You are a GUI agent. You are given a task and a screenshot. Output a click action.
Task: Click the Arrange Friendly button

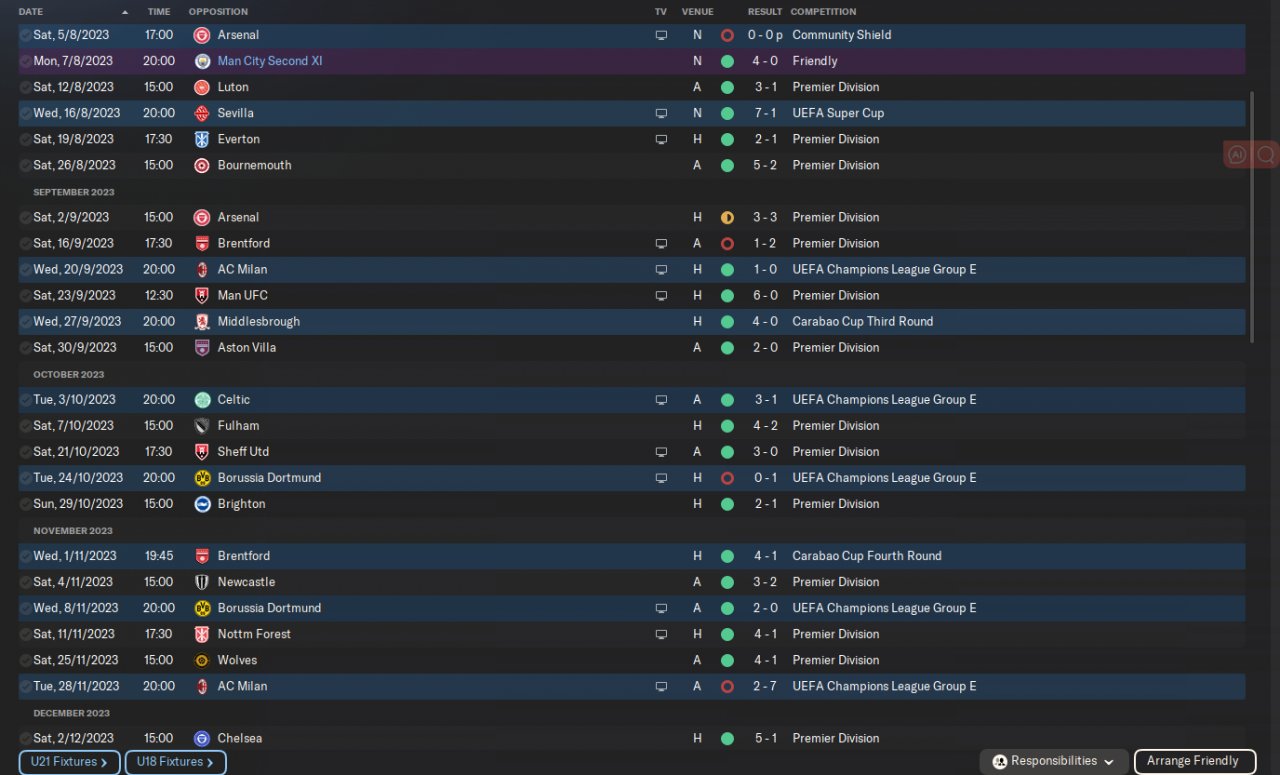1193,761
